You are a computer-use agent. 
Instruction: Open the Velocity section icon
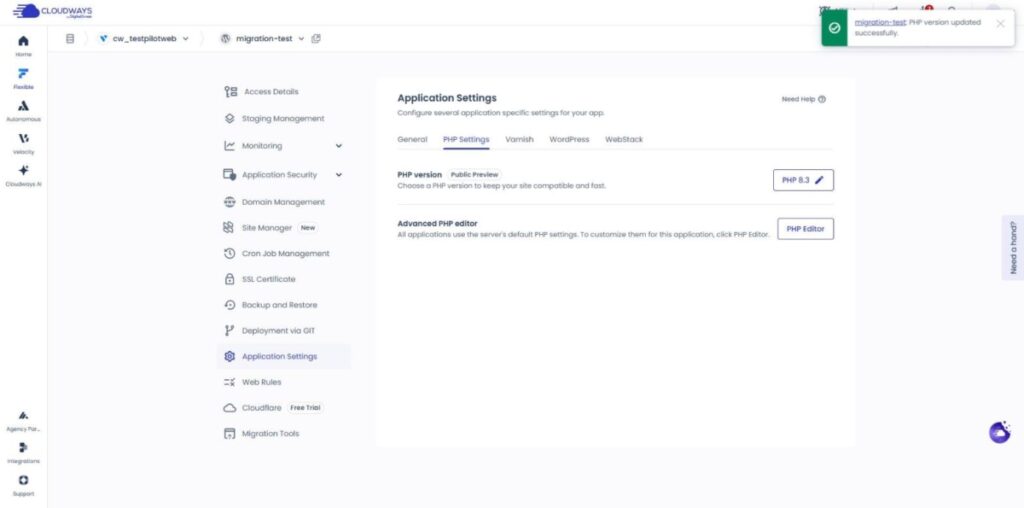24,138
